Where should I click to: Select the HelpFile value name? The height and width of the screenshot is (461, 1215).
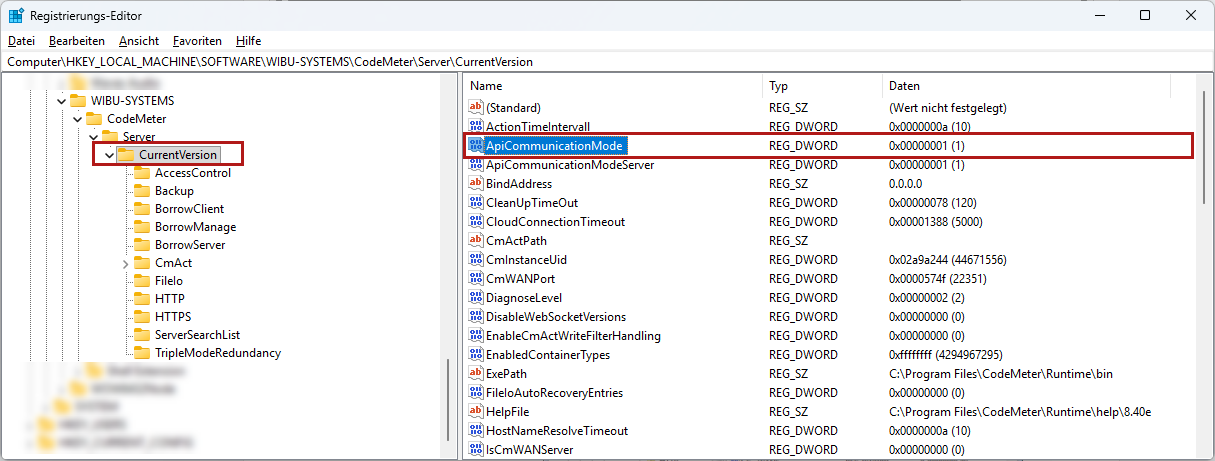[x=508, y=412]
